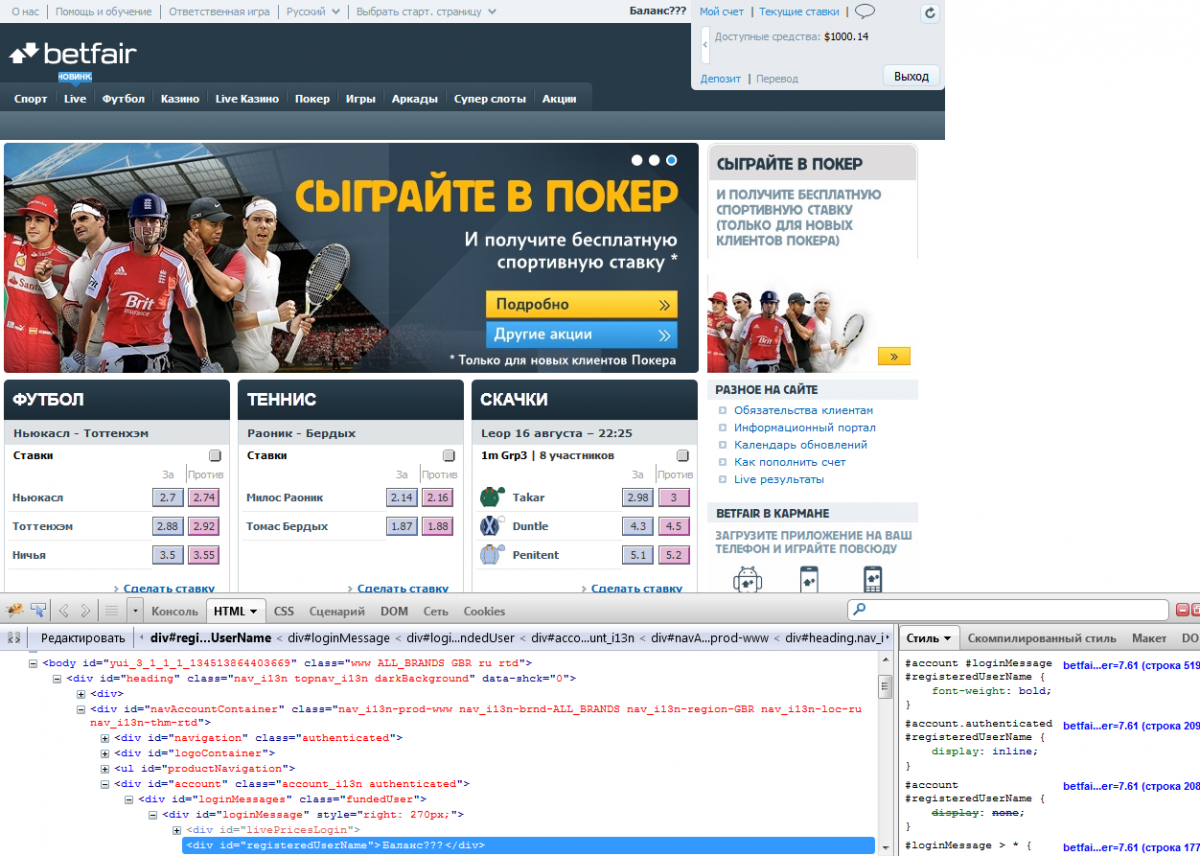
Task: Collapse the account panel side arrow
Action: coord(706,45)
